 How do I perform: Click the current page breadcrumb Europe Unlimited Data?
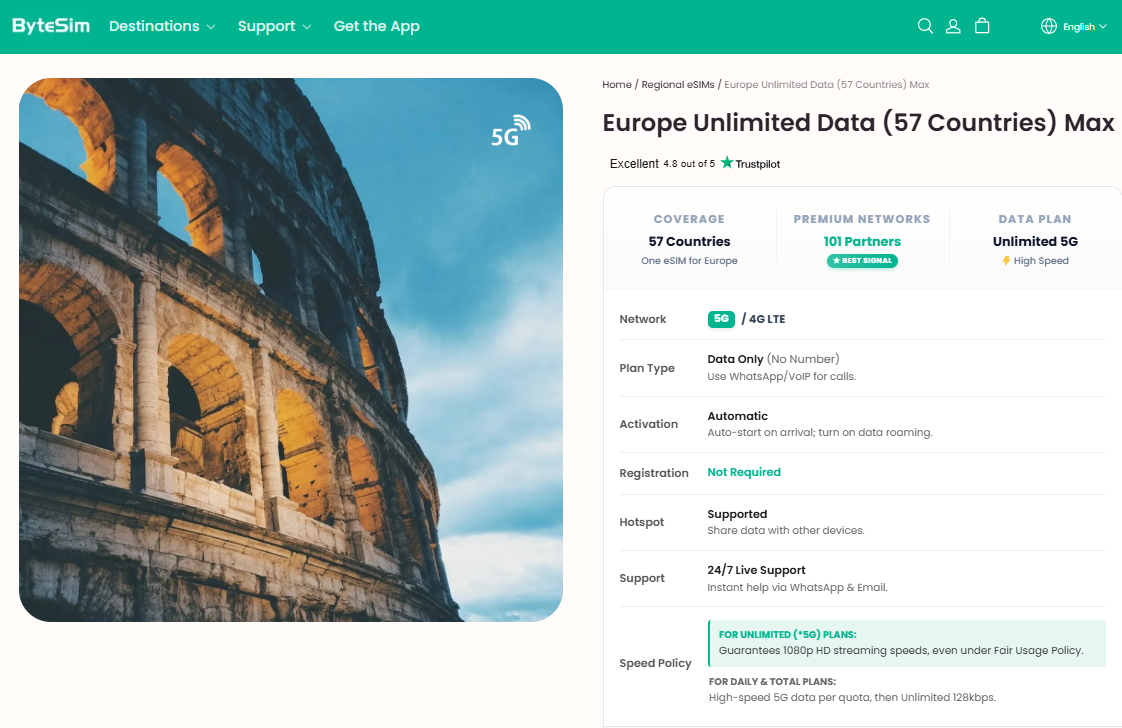pos(826,84)
